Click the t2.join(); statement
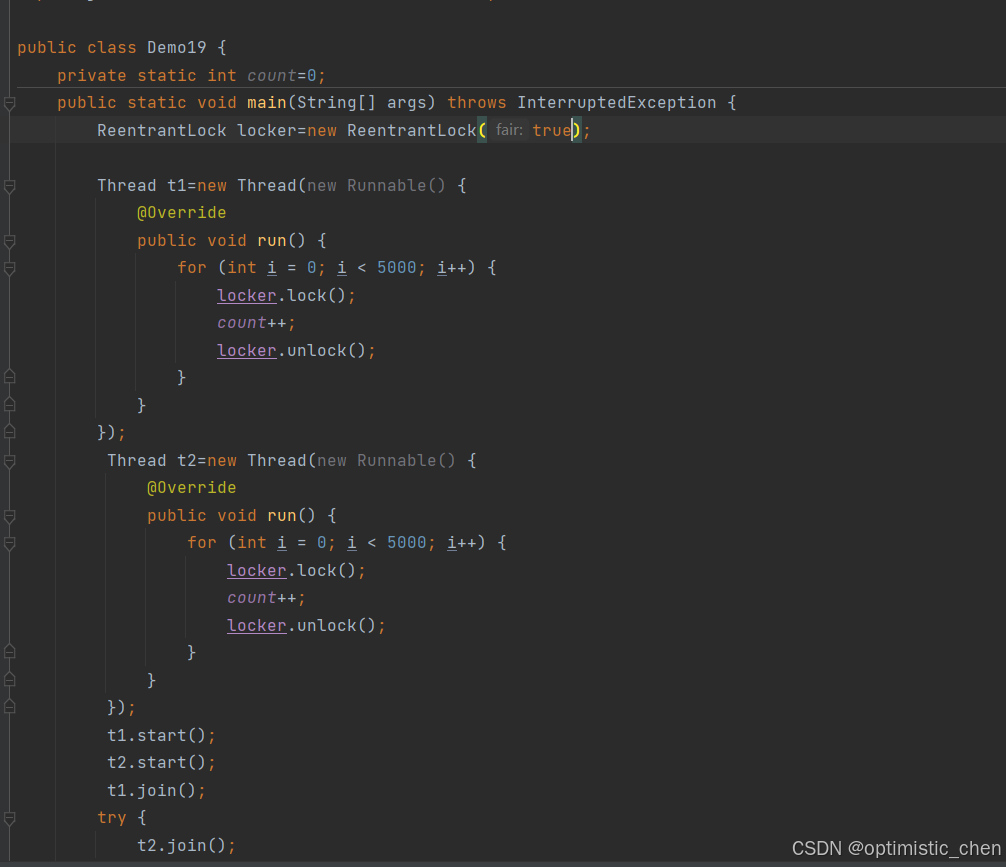Screen dimensions: 1006x867 click(x=187, y=846)
